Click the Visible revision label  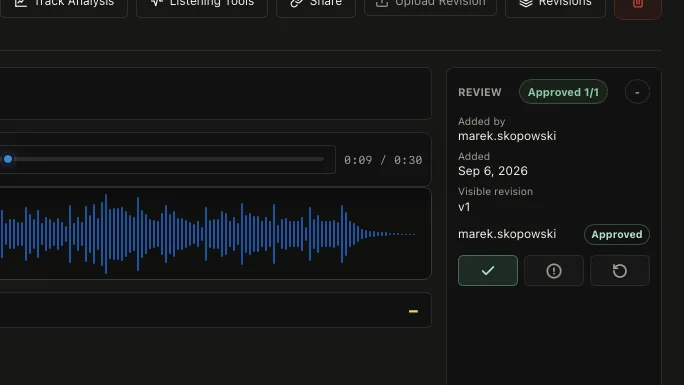pos(495,191)
